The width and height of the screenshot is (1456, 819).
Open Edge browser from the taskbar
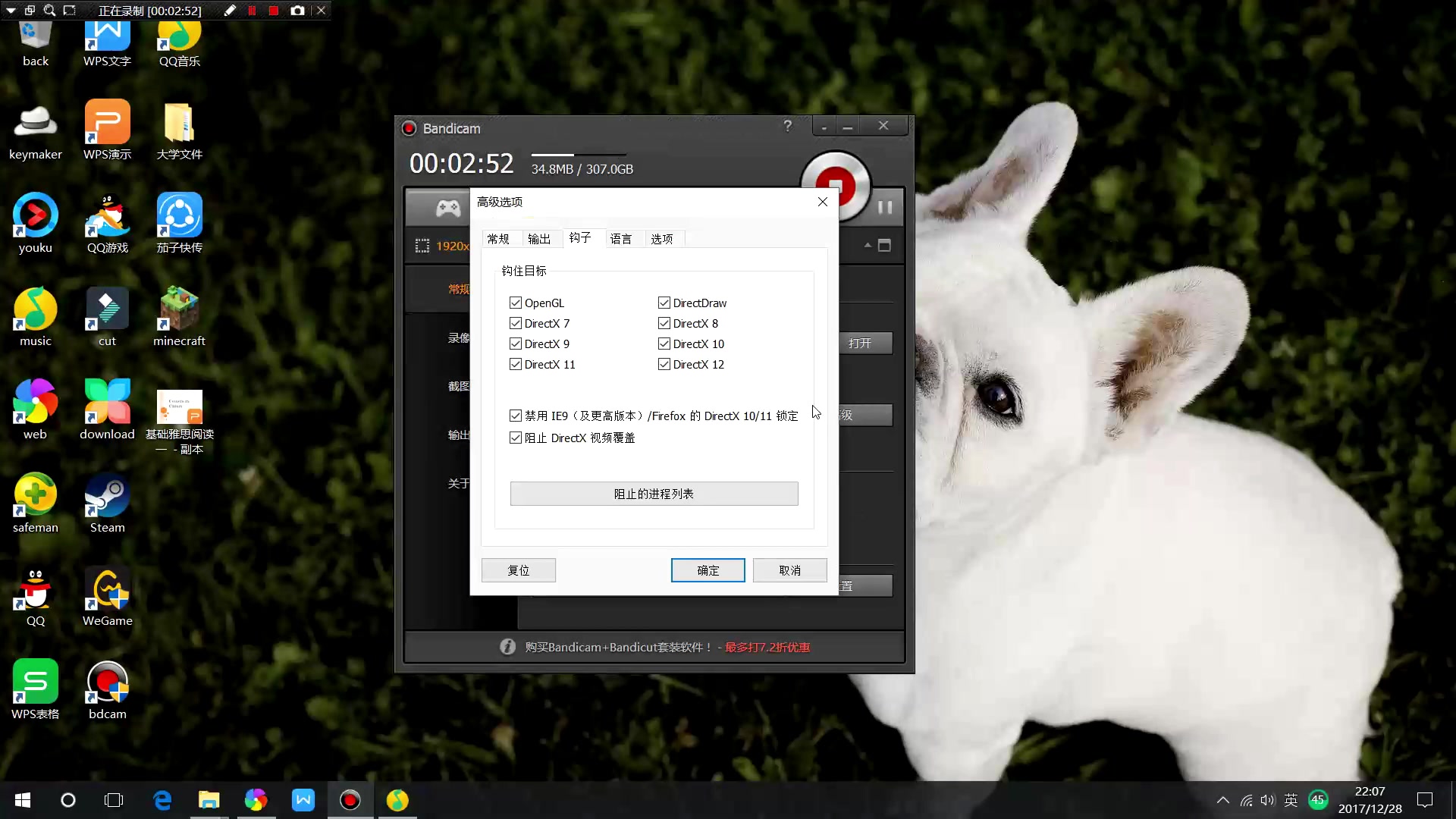162,800
